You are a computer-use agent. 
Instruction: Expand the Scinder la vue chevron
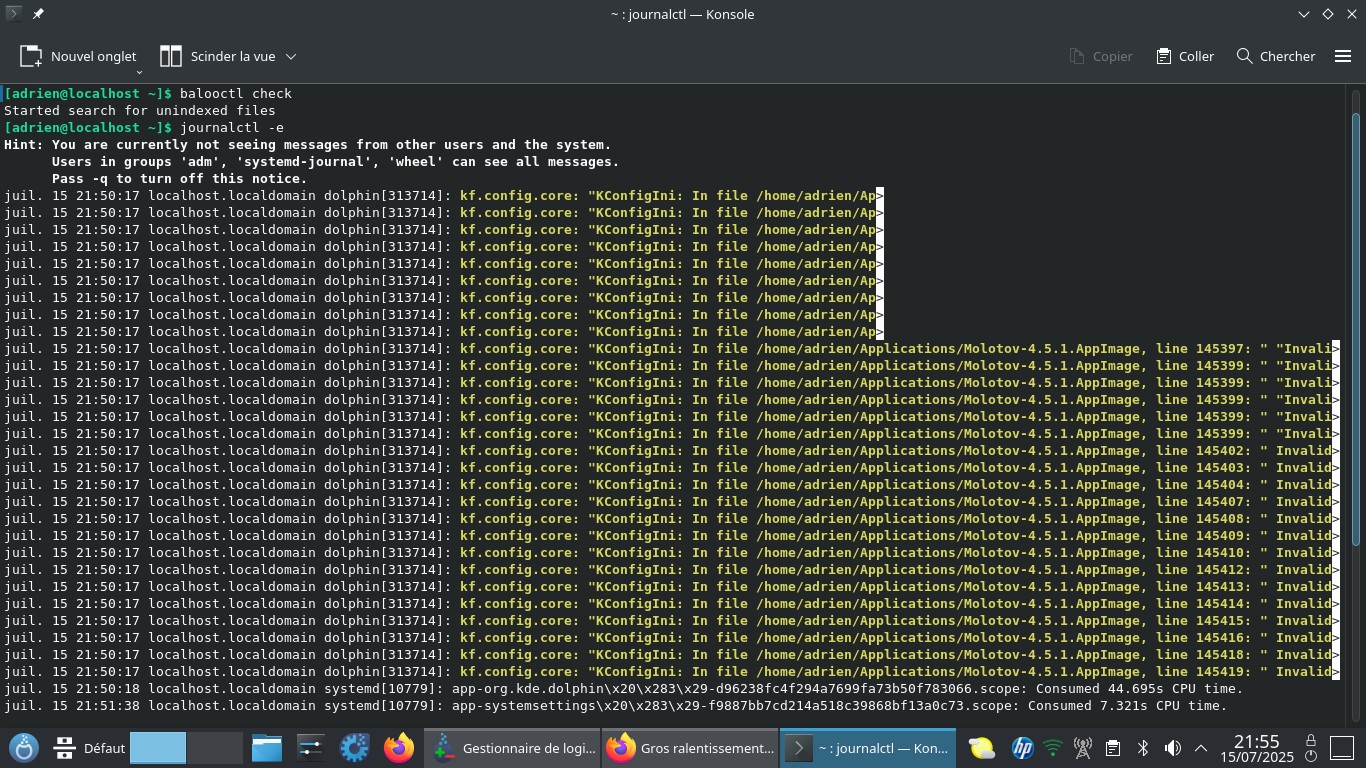(x=291, y=57)
